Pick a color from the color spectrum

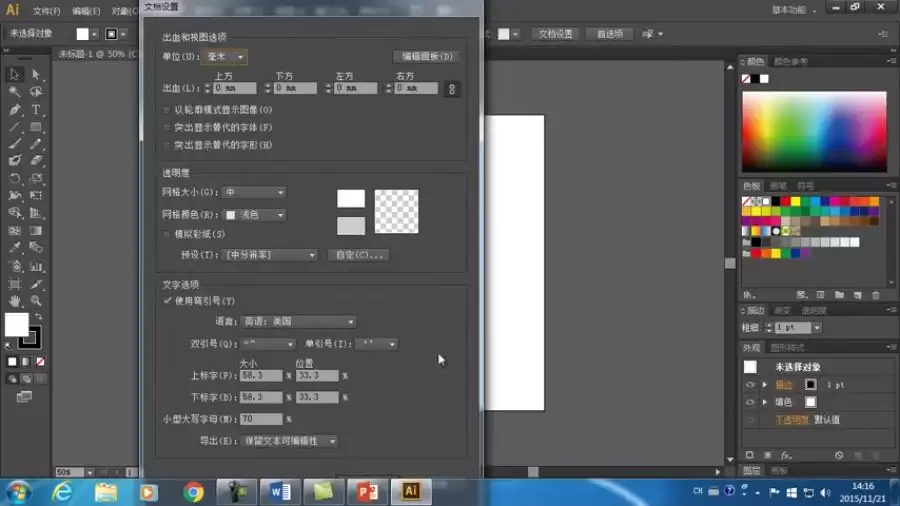click(814, 131)
